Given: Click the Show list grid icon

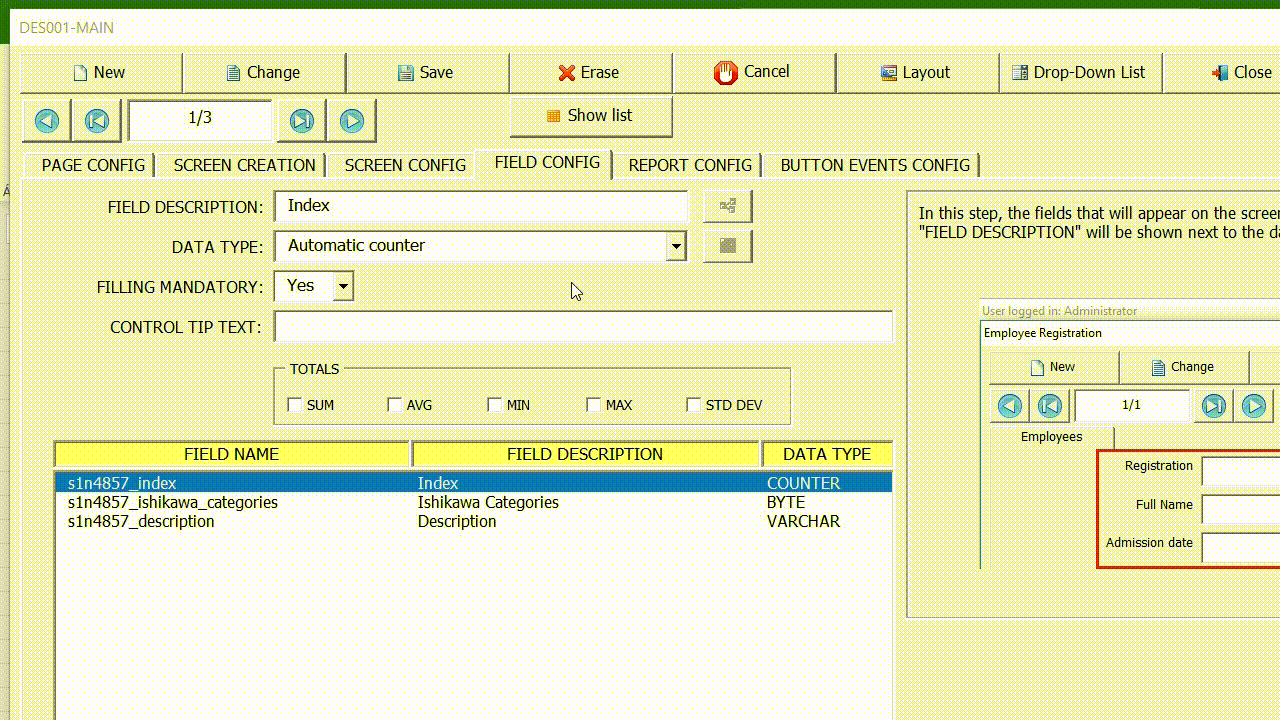Looking at the screenshot, I should (553, 115).
